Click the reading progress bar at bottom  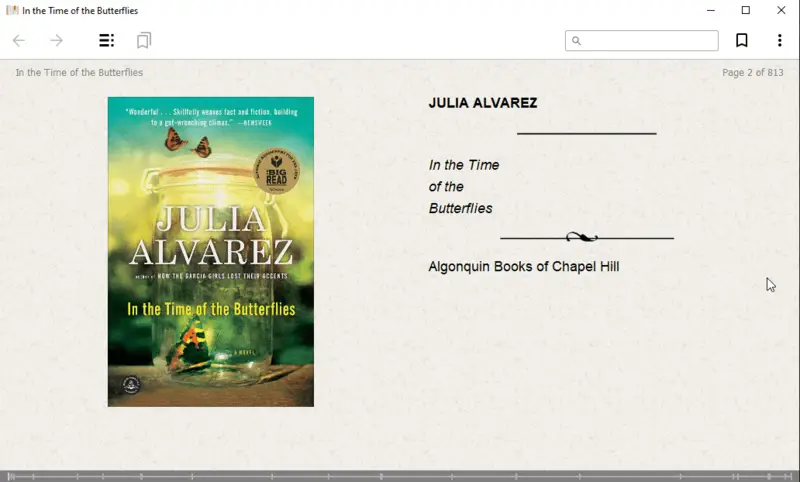click(x=400, y=476)
